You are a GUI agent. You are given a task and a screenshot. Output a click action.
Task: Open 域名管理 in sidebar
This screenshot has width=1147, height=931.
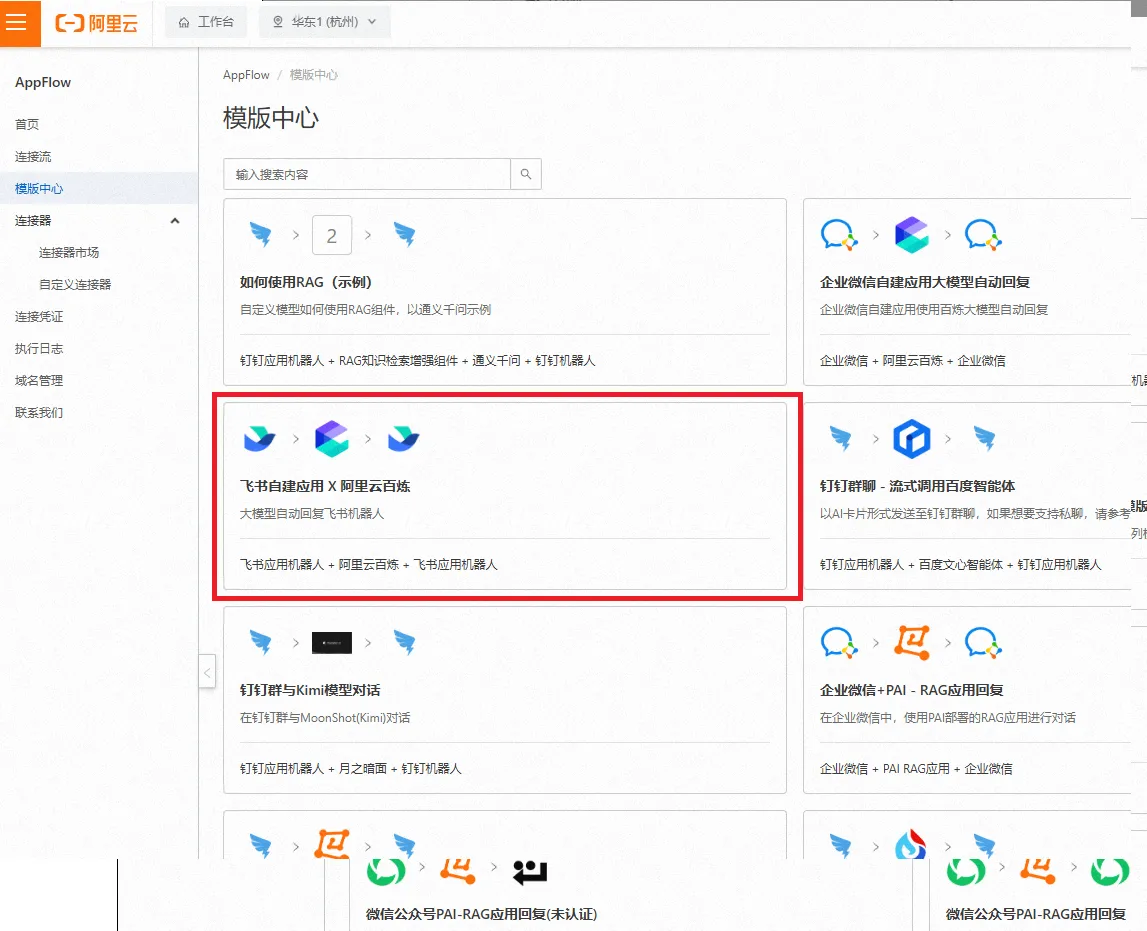[39, 380]
